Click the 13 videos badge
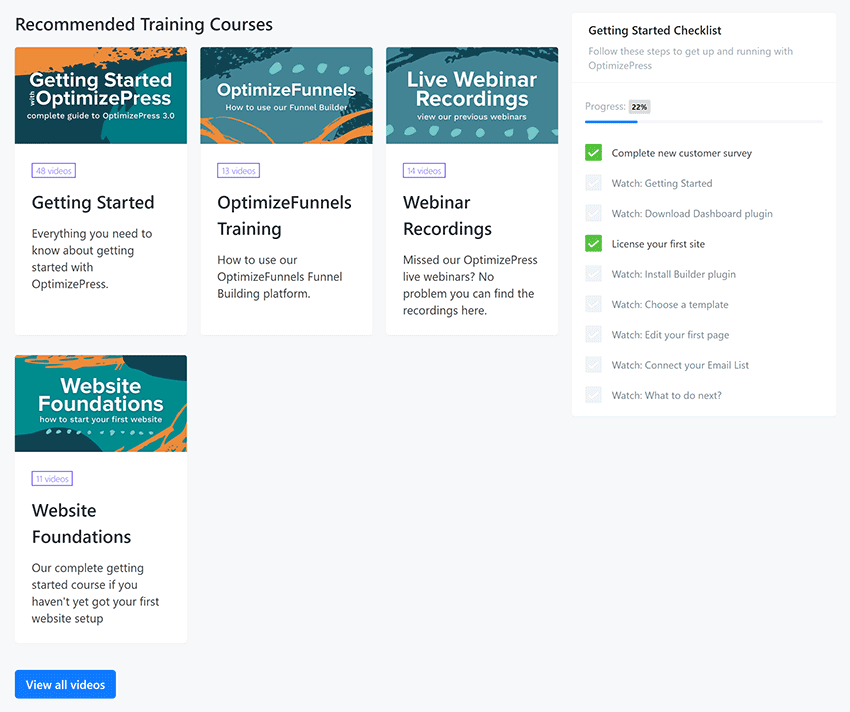This screenshot has width=850, height=712. point(239,171)
